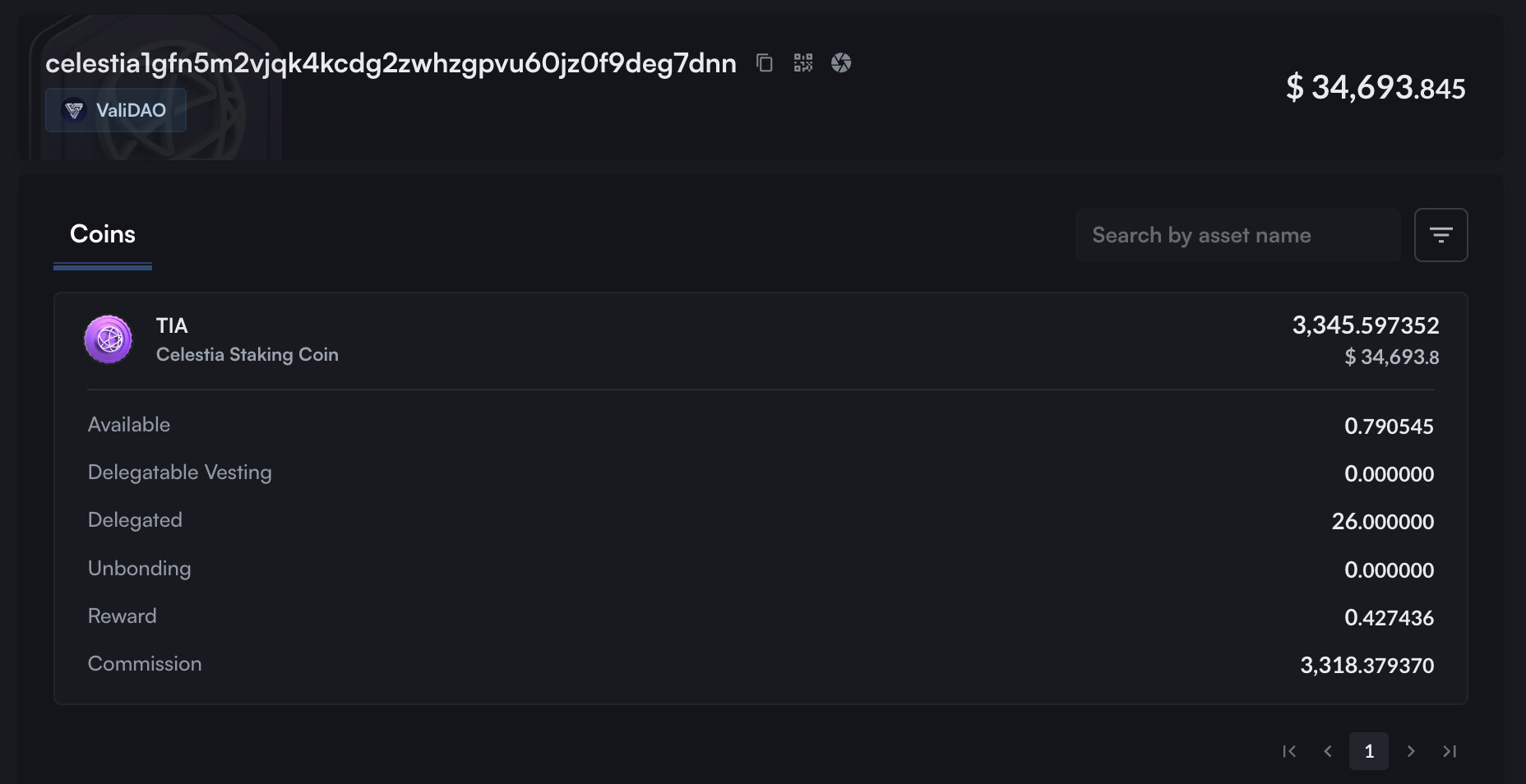Select page 1 in pagination
1526x784 pixels.
(1369, 751)
